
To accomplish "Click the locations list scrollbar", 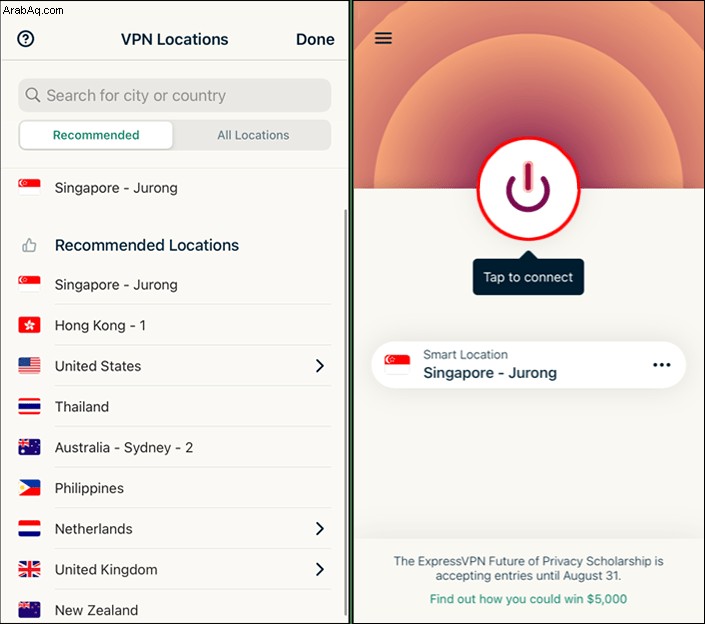I will [x=345, y=412].
